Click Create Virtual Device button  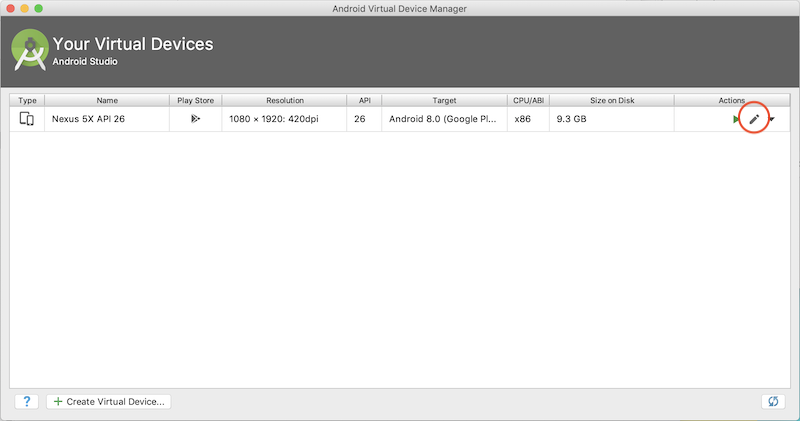pyautogui.click(x=109, y=402)
